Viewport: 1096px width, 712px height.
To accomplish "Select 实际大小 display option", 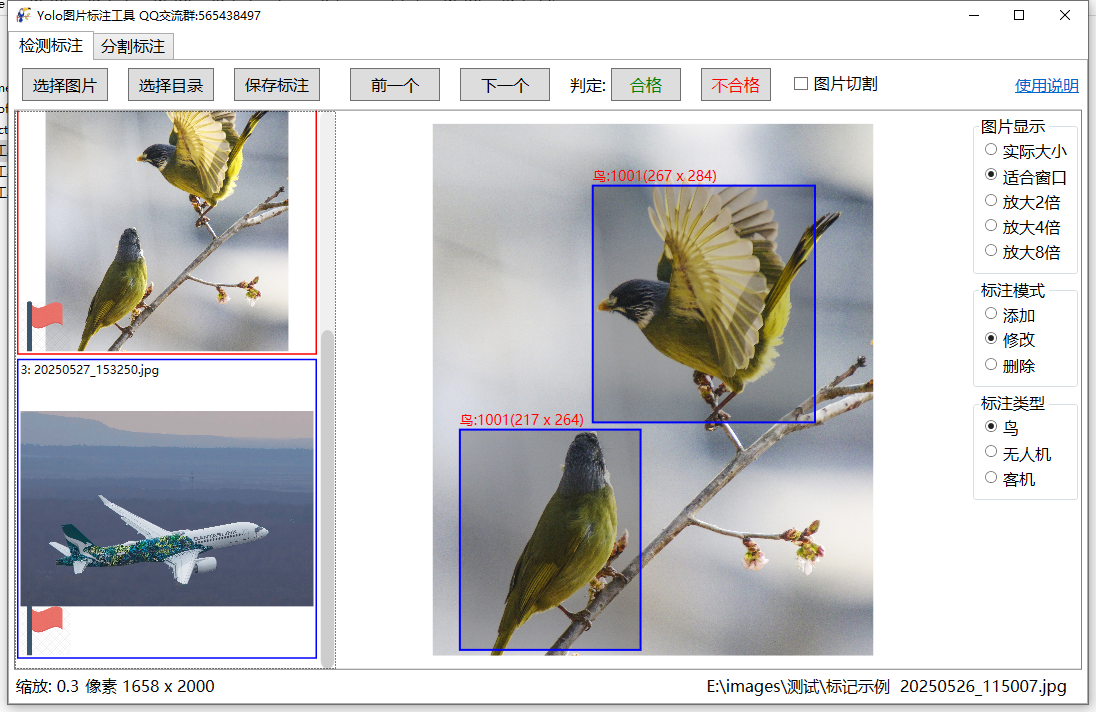I will pyautogui.click(x=990, y=150).
